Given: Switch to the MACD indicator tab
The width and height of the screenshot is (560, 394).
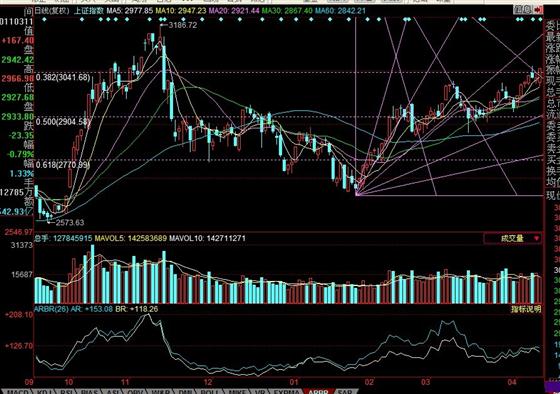Looking at the screenshot, I should click(x=18, y=391).
